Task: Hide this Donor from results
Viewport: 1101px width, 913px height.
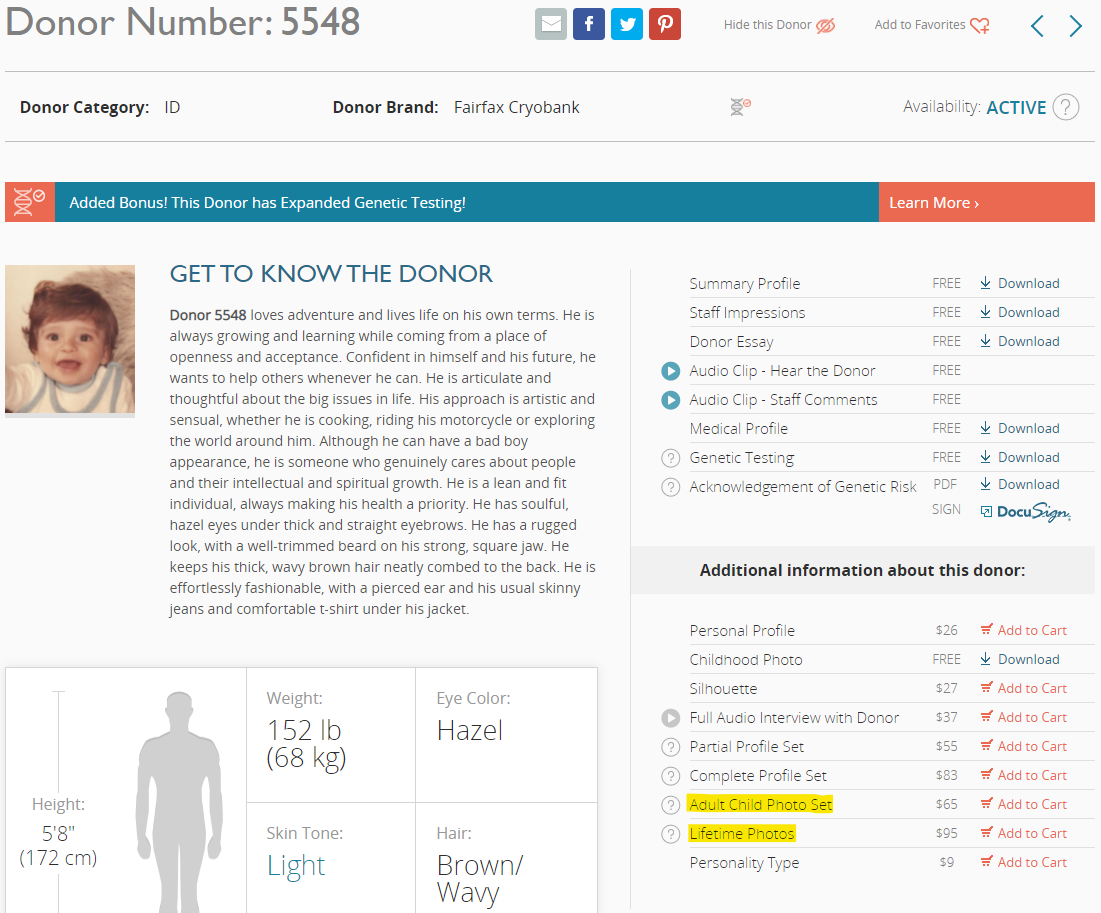Action: click(x=778, y=25)
